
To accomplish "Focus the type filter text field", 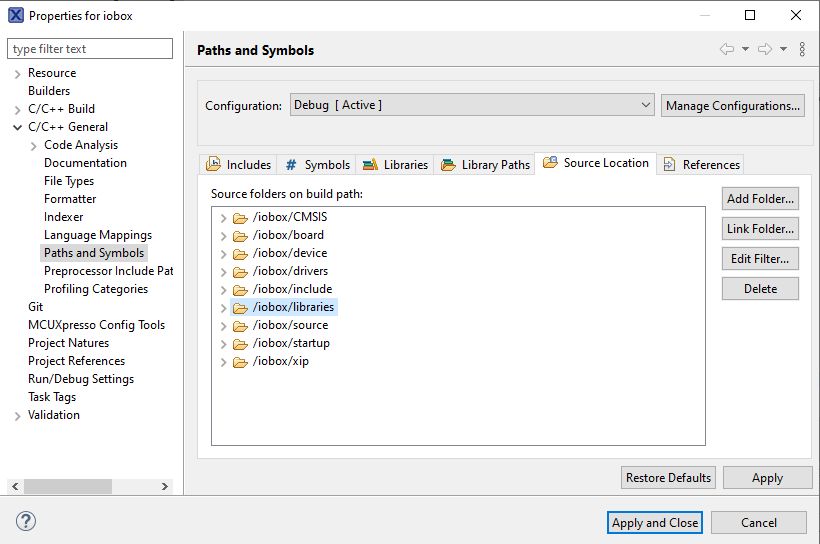I will click(x=90, y=49).
